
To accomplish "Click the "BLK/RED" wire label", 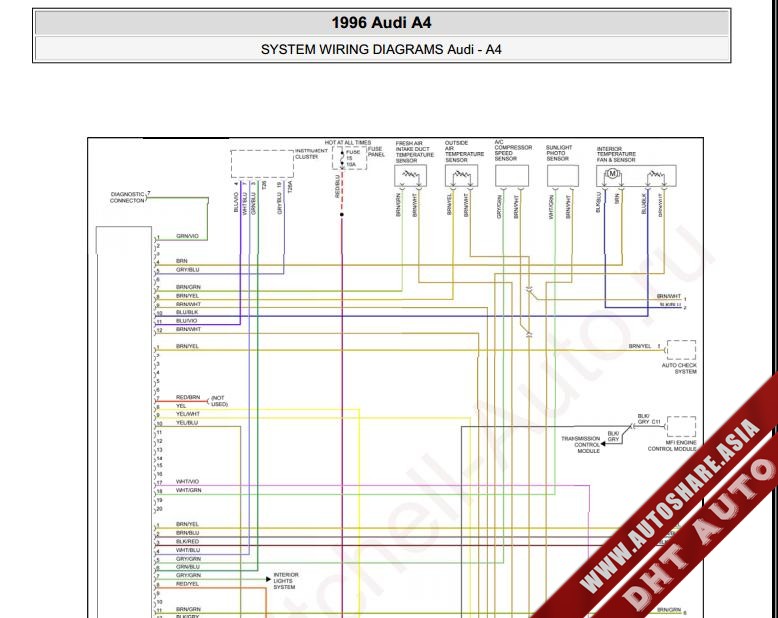I will point(188,542).
